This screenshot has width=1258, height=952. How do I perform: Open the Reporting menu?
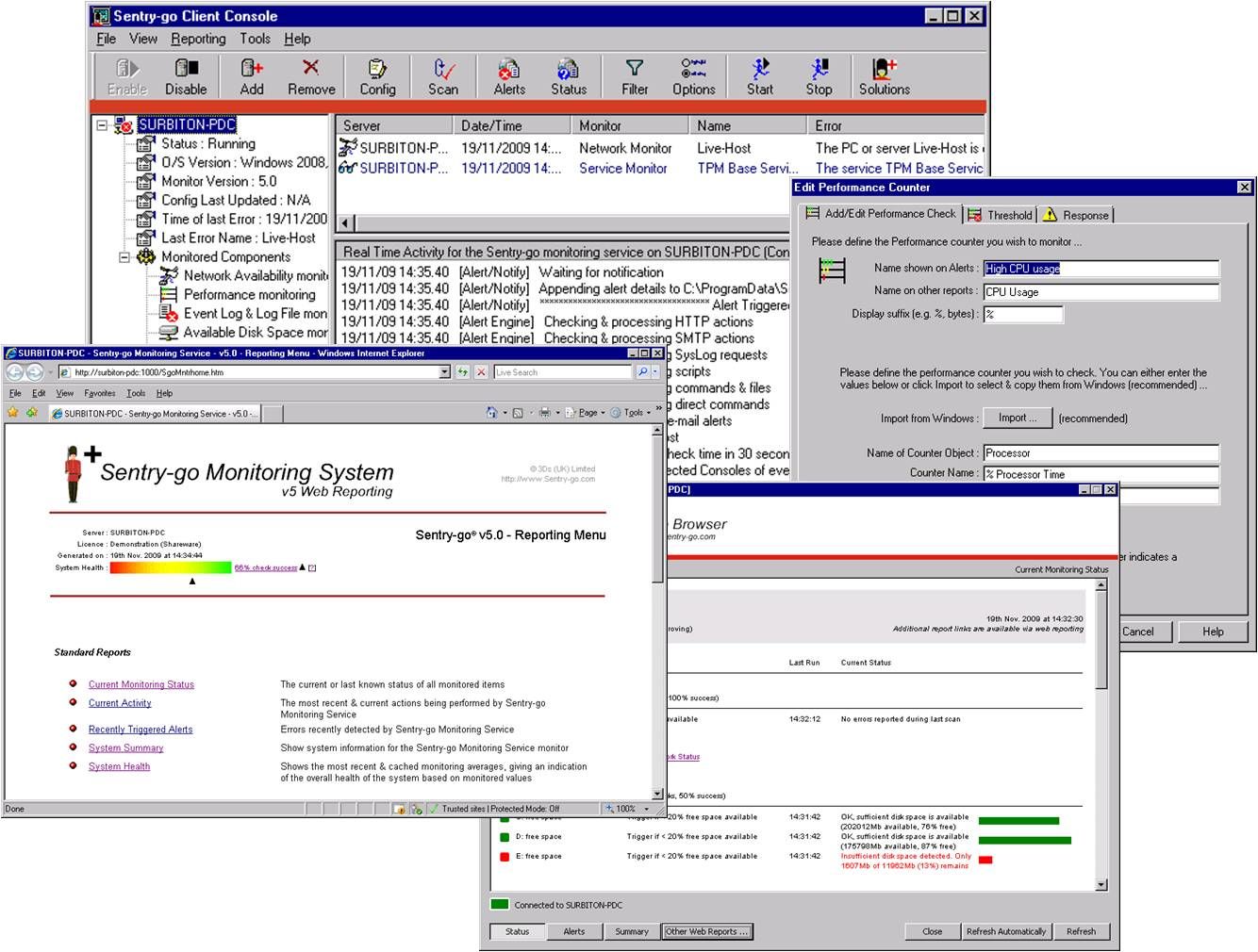point(198,39)
